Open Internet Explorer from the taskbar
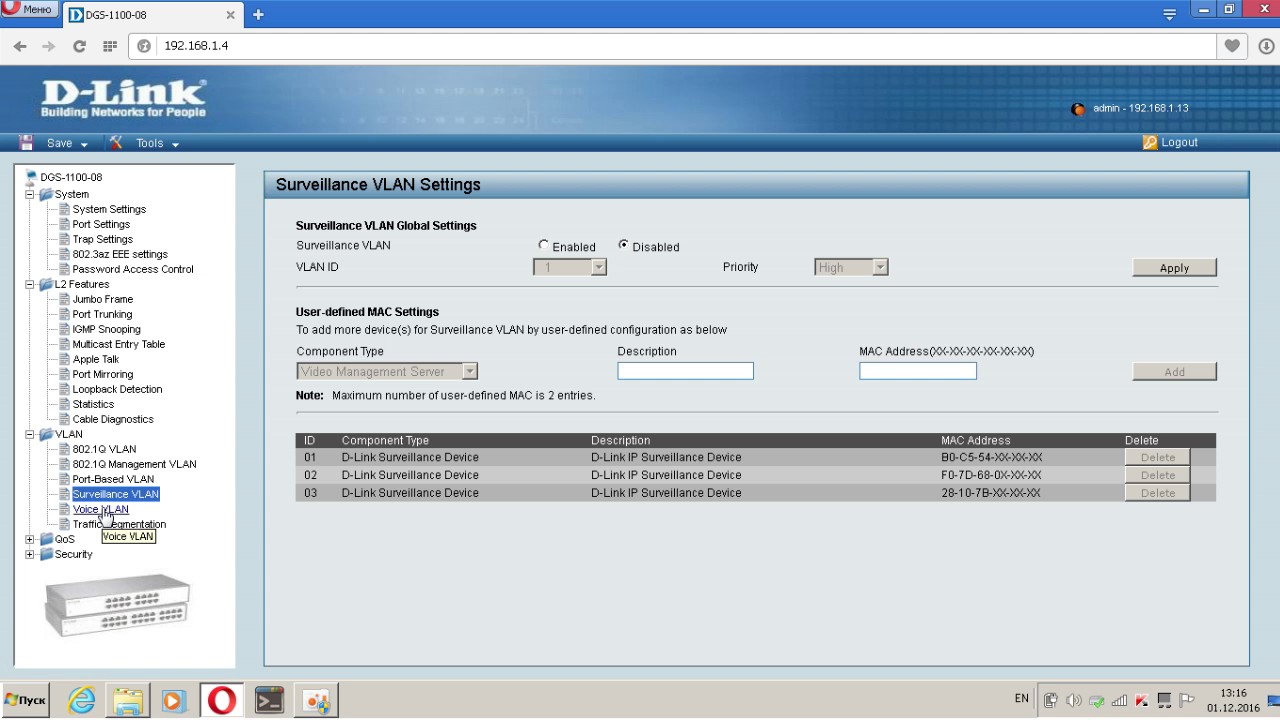The width and height of the screenshot is (1280, 720). pos(81,700)
